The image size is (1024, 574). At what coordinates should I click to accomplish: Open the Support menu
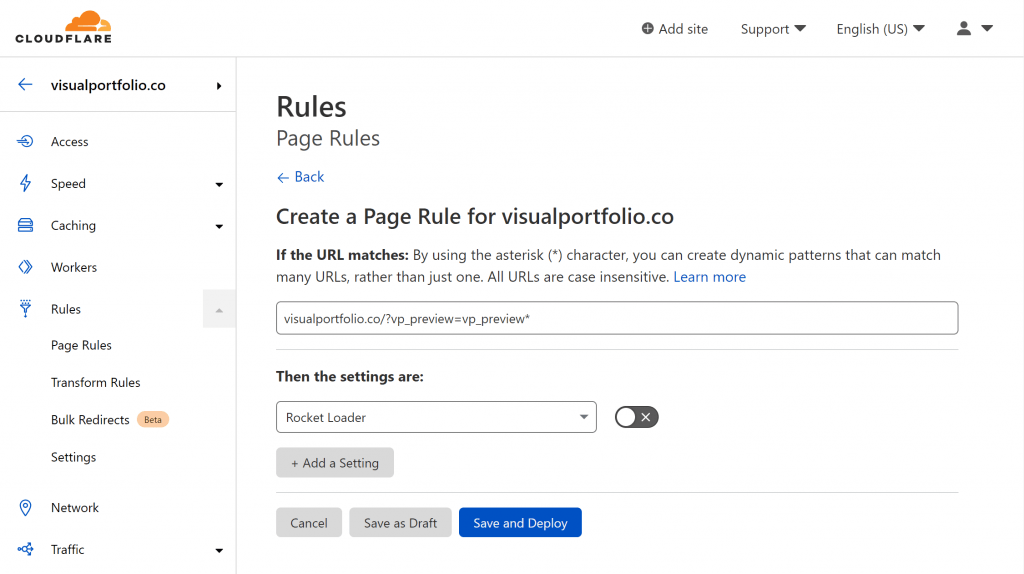click(x=773, y=29)
